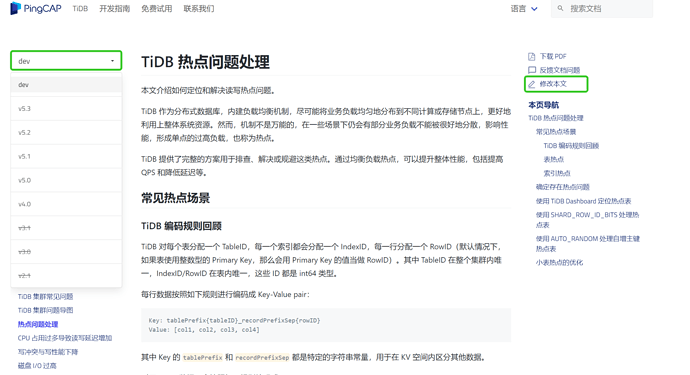The height and width of the screenshot is (375, 690).
Task: Jump to 确定存在热点问题 section
Action: click(x=562, y=187)
